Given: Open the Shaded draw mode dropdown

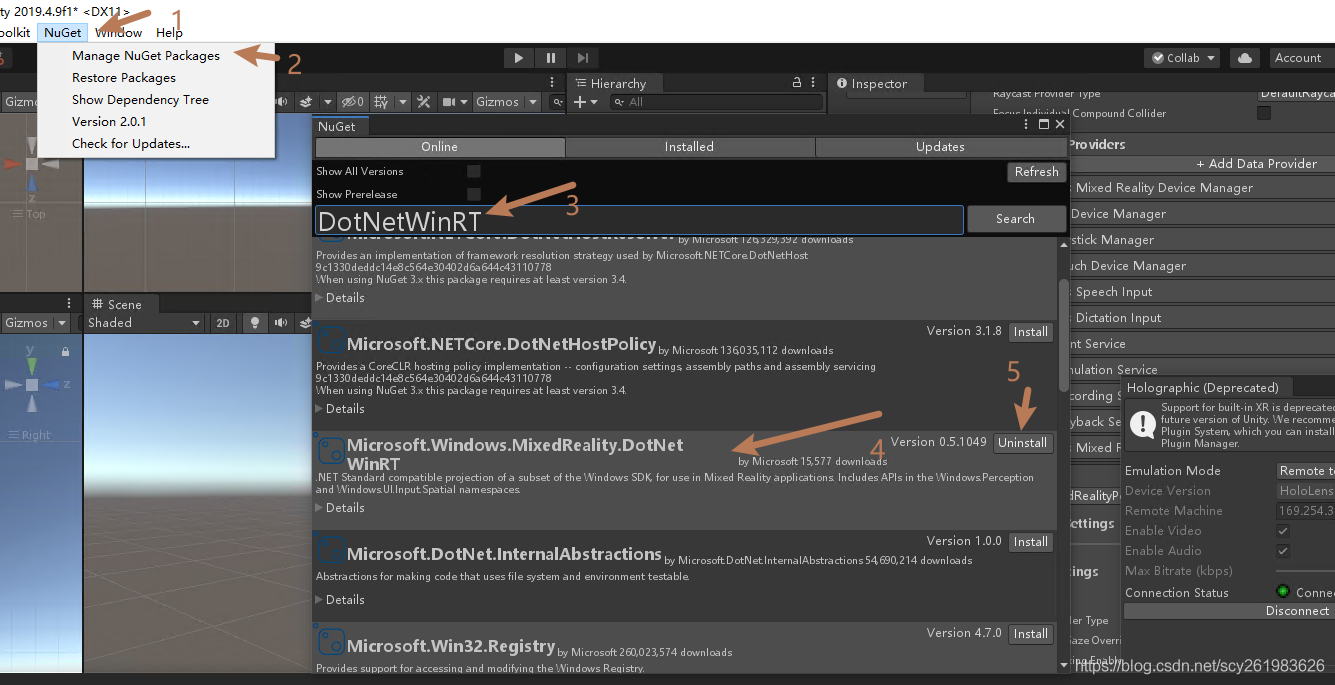Looking at the screenshot, I should pos(144,323).
